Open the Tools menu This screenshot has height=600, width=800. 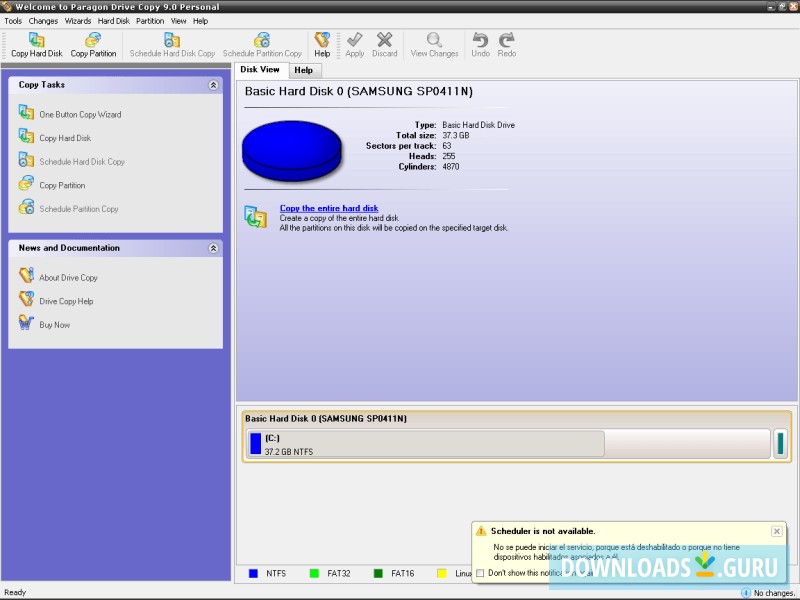(x=13, y=21)
